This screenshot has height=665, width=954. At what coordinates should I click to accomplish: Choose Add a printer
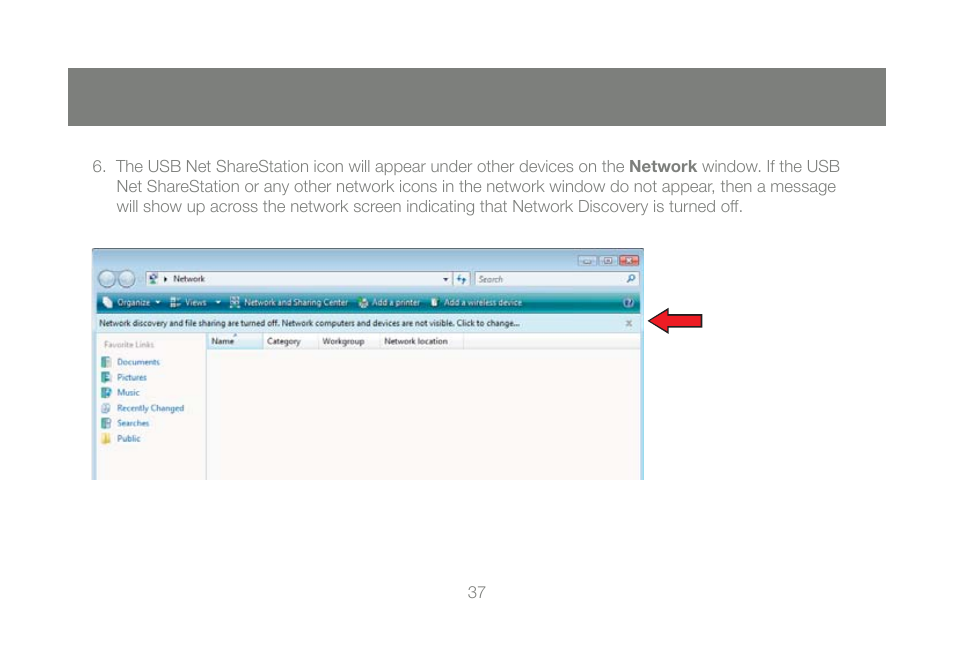pos(389,302)
